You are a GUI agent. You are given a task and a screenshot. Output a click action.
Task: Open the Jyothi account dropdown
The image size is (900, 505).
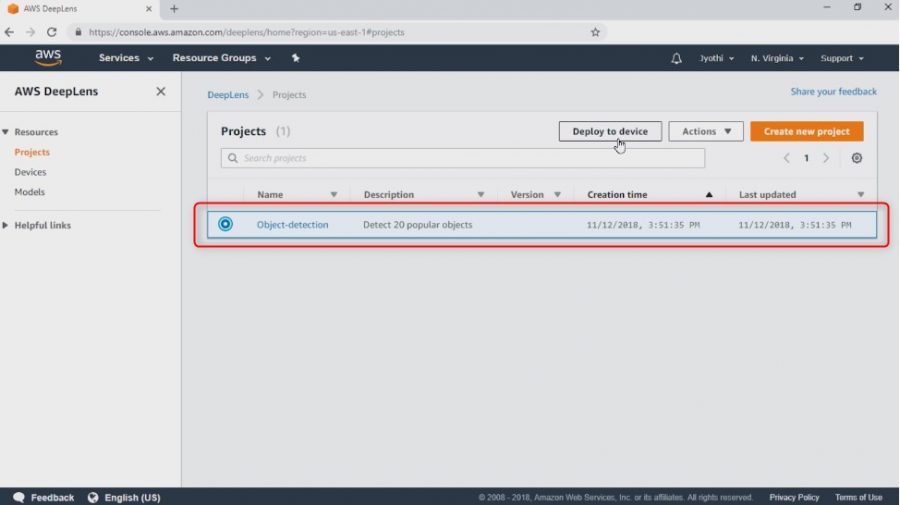pyautogui.click(x=716, y=58)
